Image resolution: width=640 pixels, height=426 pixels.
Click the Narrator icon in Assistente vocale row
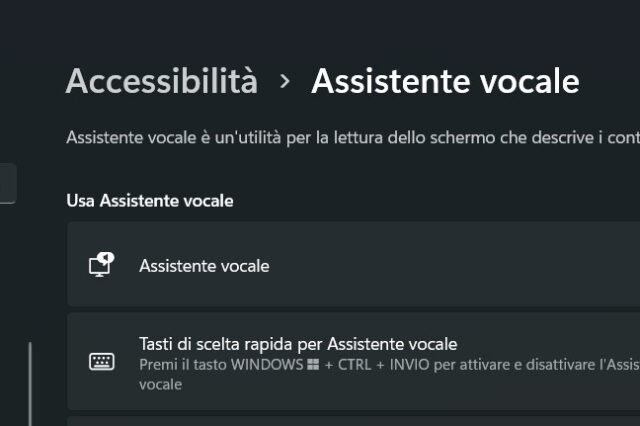pyautogui.click(x=101, y=265)
